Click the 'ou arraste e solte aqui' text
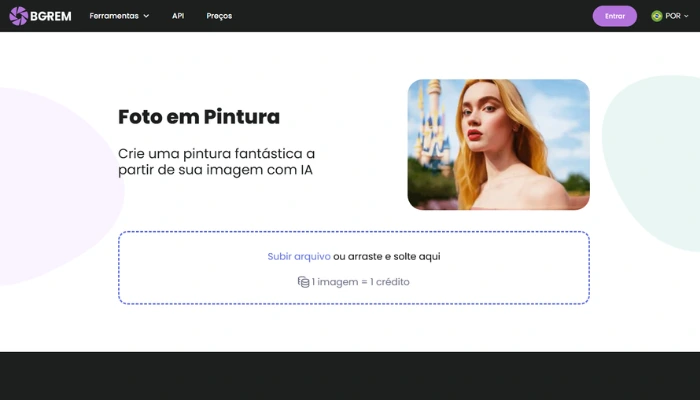Image resolution: width=700 pixels, height=400 pixels. 387,256
